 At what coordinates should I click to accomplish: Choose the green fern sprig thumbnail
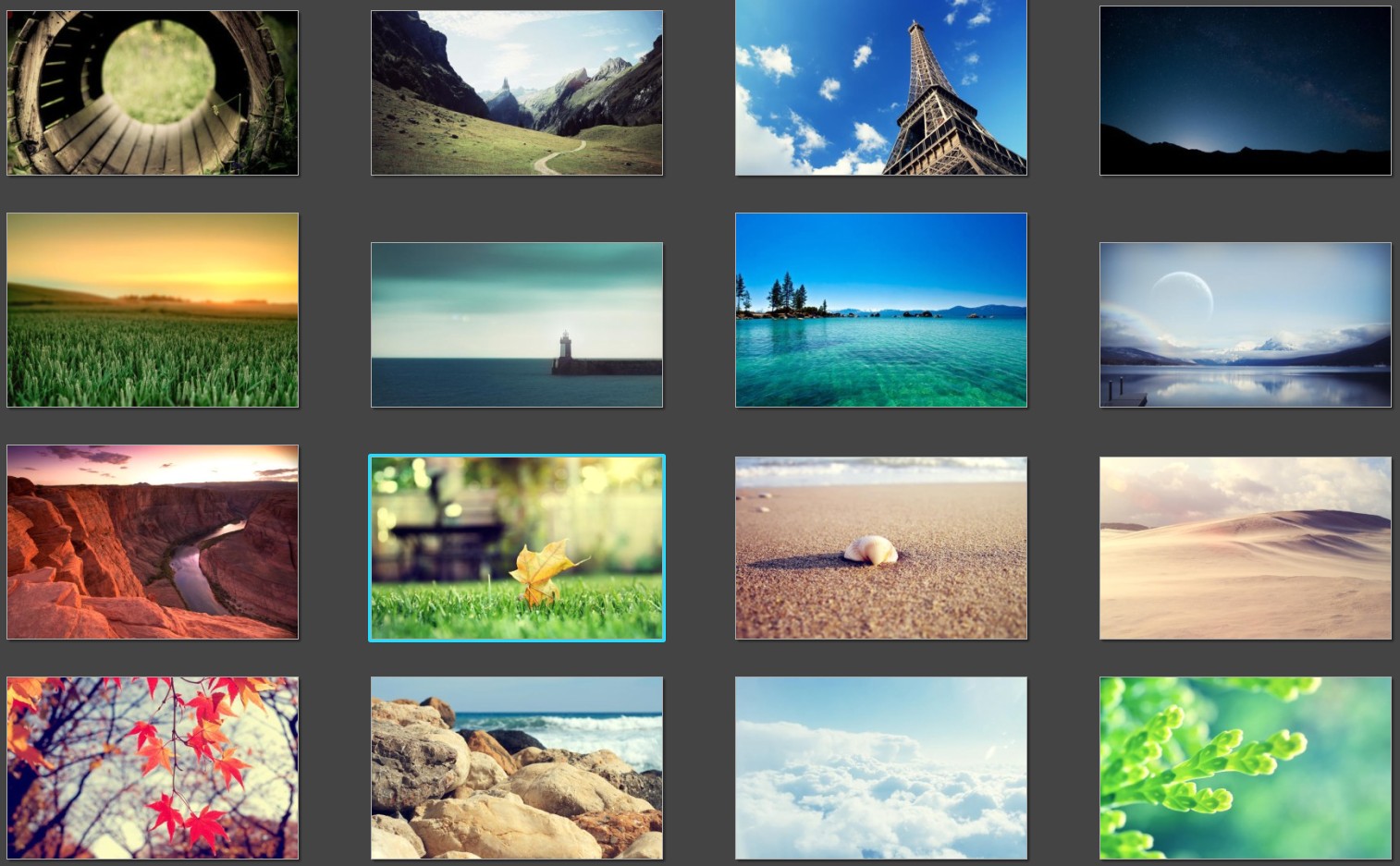(x=1246, y=768)
